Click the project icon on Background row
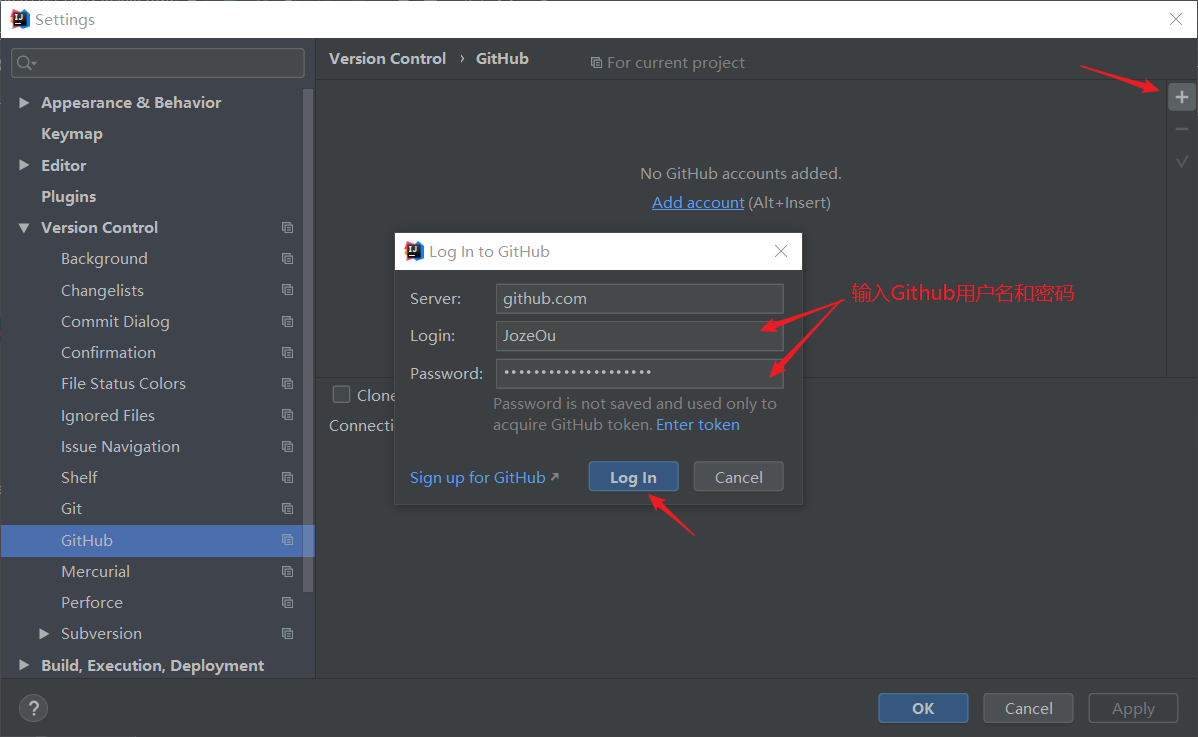 [287, 259]
